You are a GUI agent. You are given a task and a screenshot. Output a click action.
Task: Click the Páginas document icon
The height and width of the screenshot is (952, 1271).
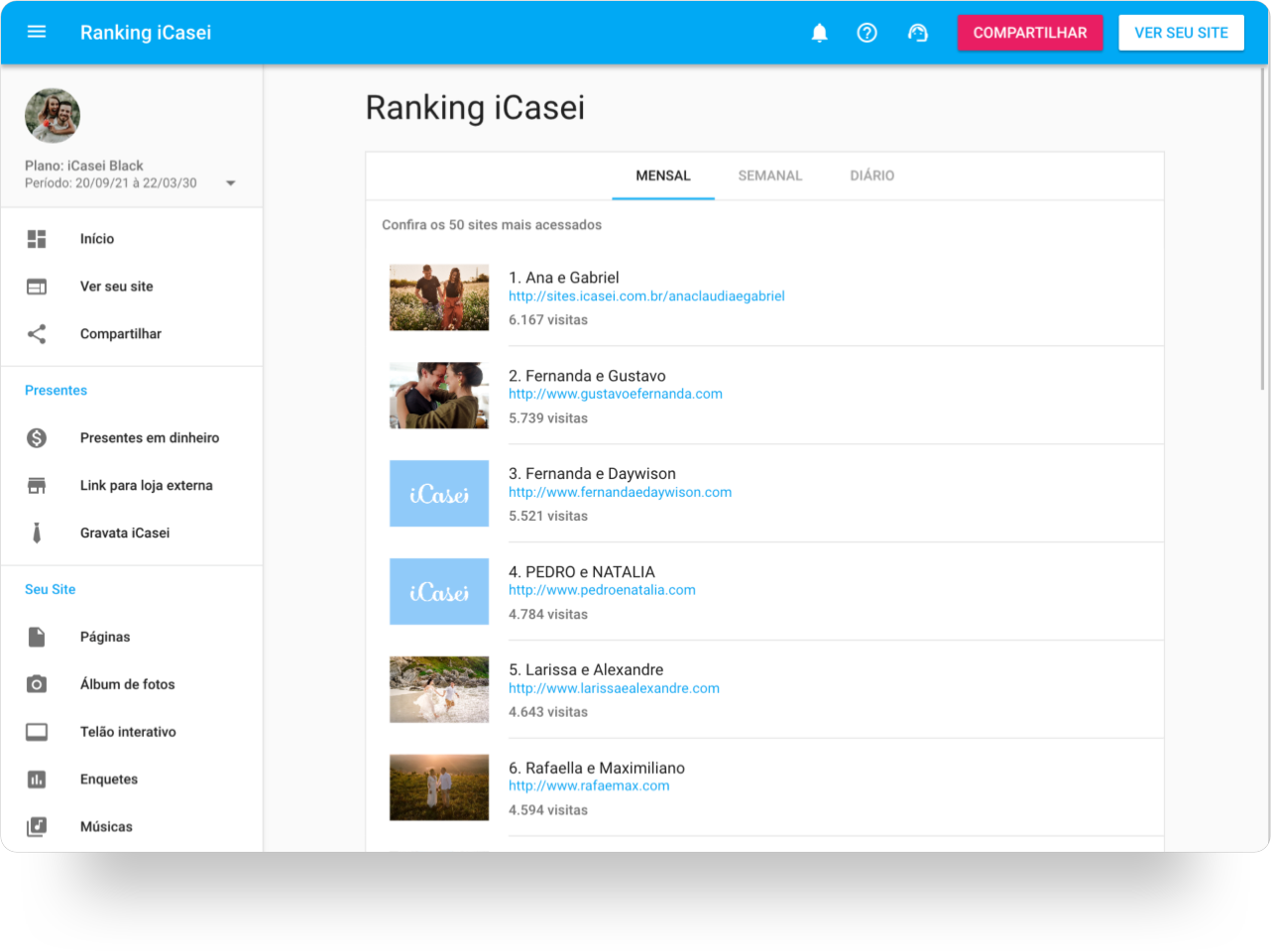click(37, 637)
